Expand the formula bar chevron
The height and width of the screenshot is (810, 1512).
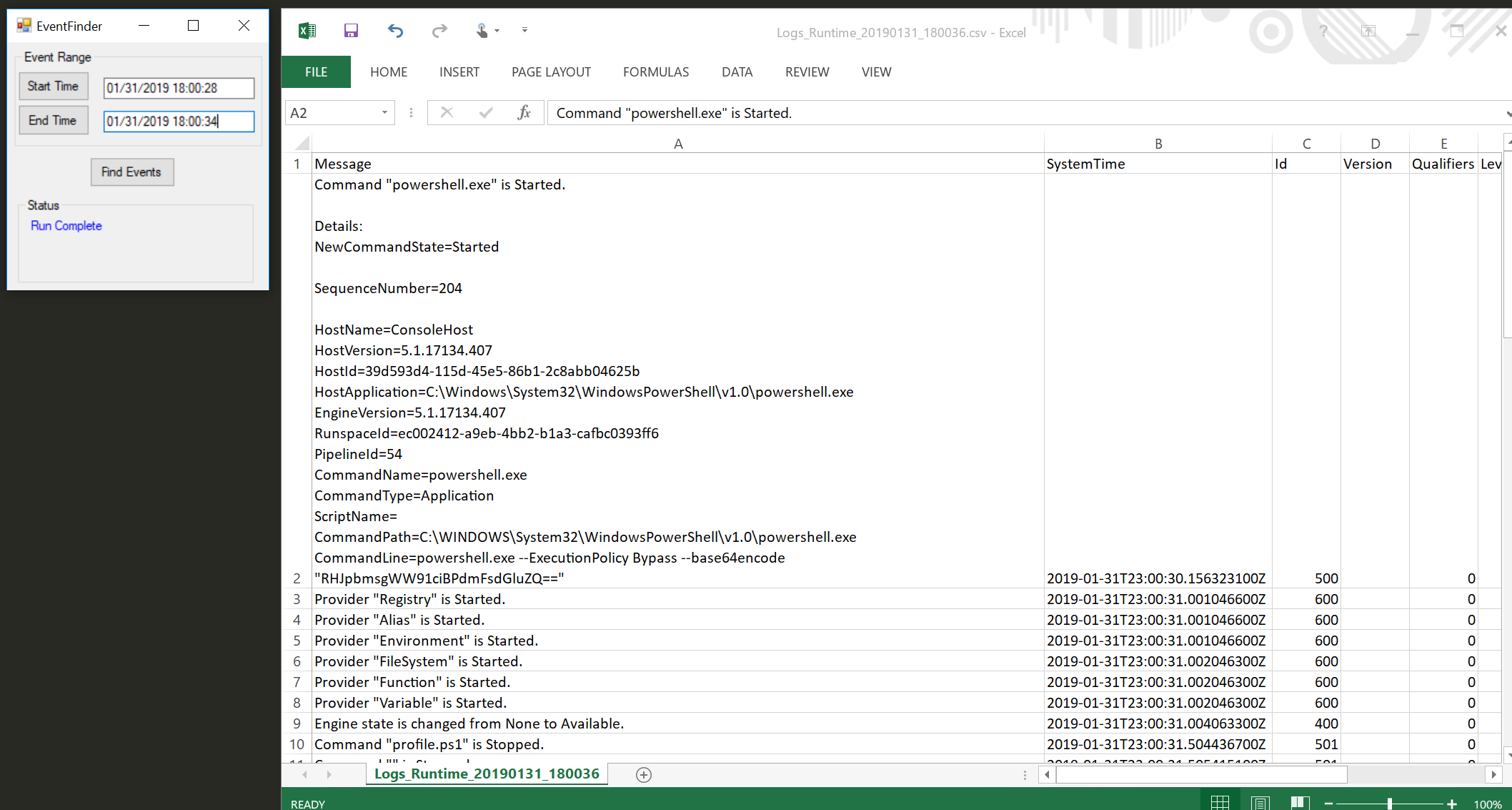pyautogui.click(x=1507, y=114)
